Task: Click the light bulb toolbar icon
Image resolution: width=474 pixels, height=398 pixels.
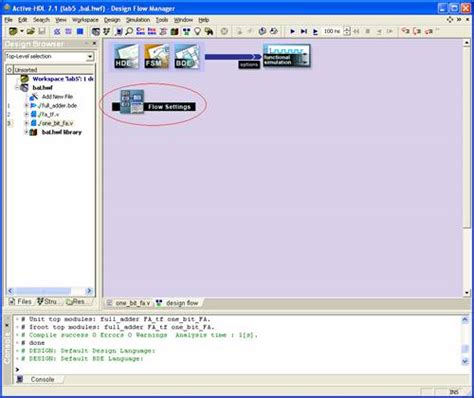Action: click(x=197, y=31)
